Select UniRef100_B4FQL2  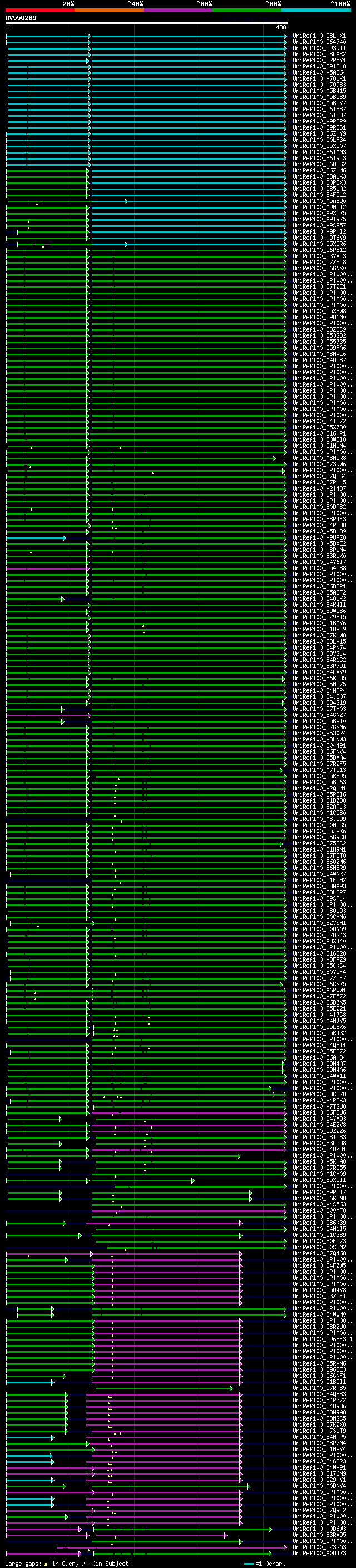point(319,195)
